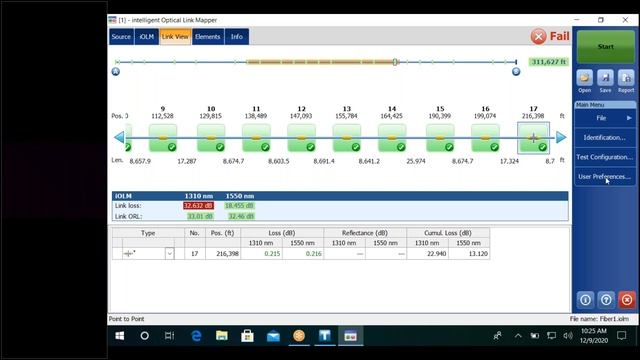Click the Fail status indicator

click(550, 36)
